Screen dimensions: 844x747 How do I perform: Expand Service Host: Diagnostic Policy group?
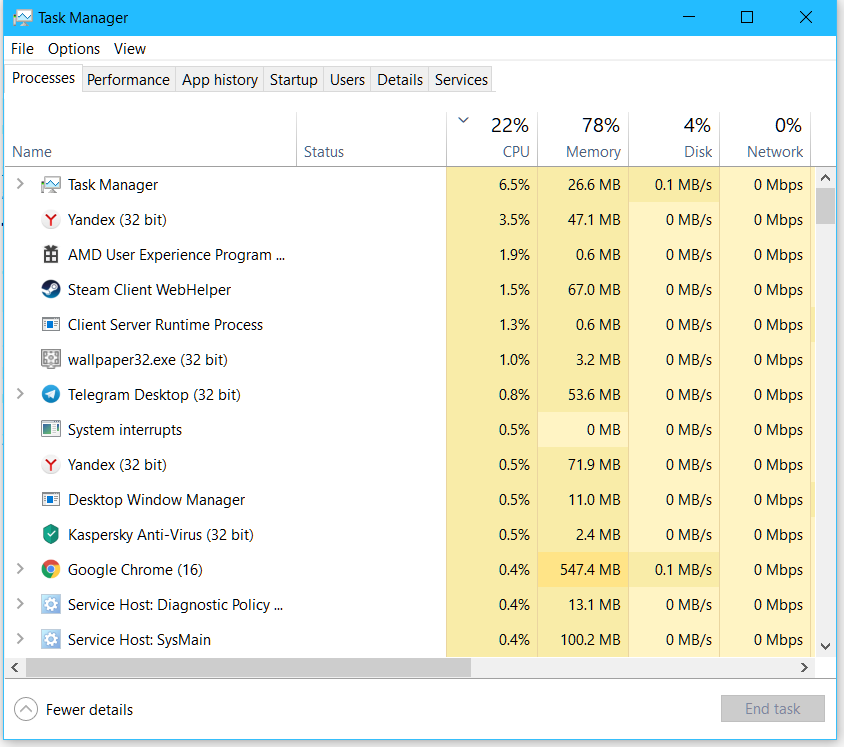click(20, 604)
